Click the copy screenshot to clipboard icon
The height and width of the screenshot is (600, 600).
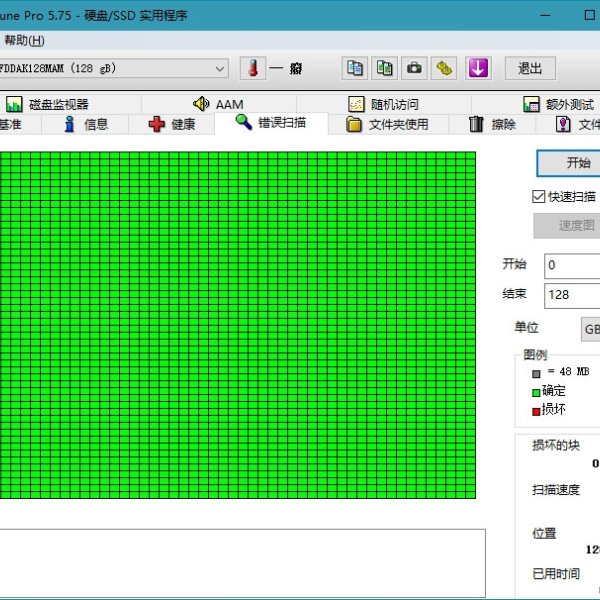pyautogui.click(x=385, y=68)
